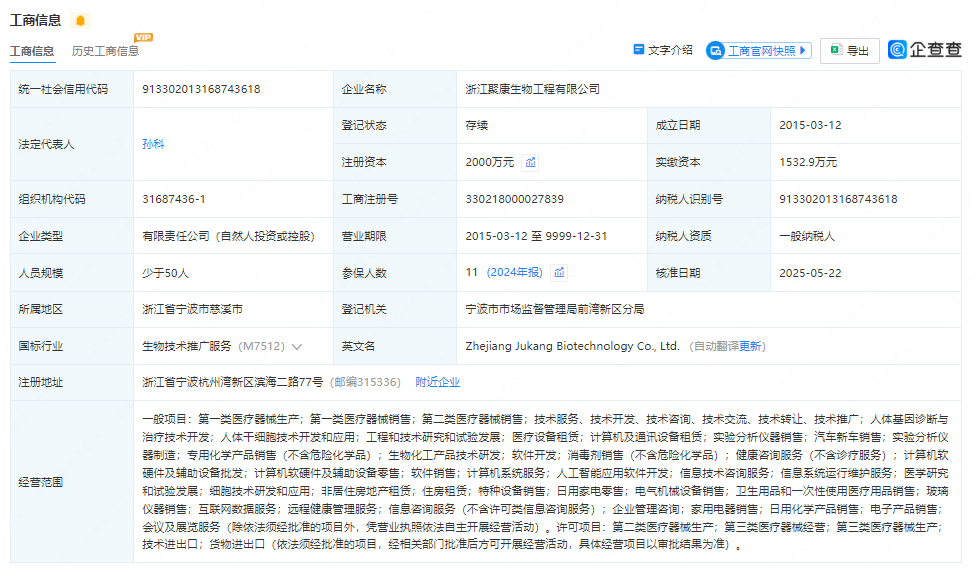Click the 文字介绍 icon button
The image size is (974, 569).
click(x=662, y=50)
